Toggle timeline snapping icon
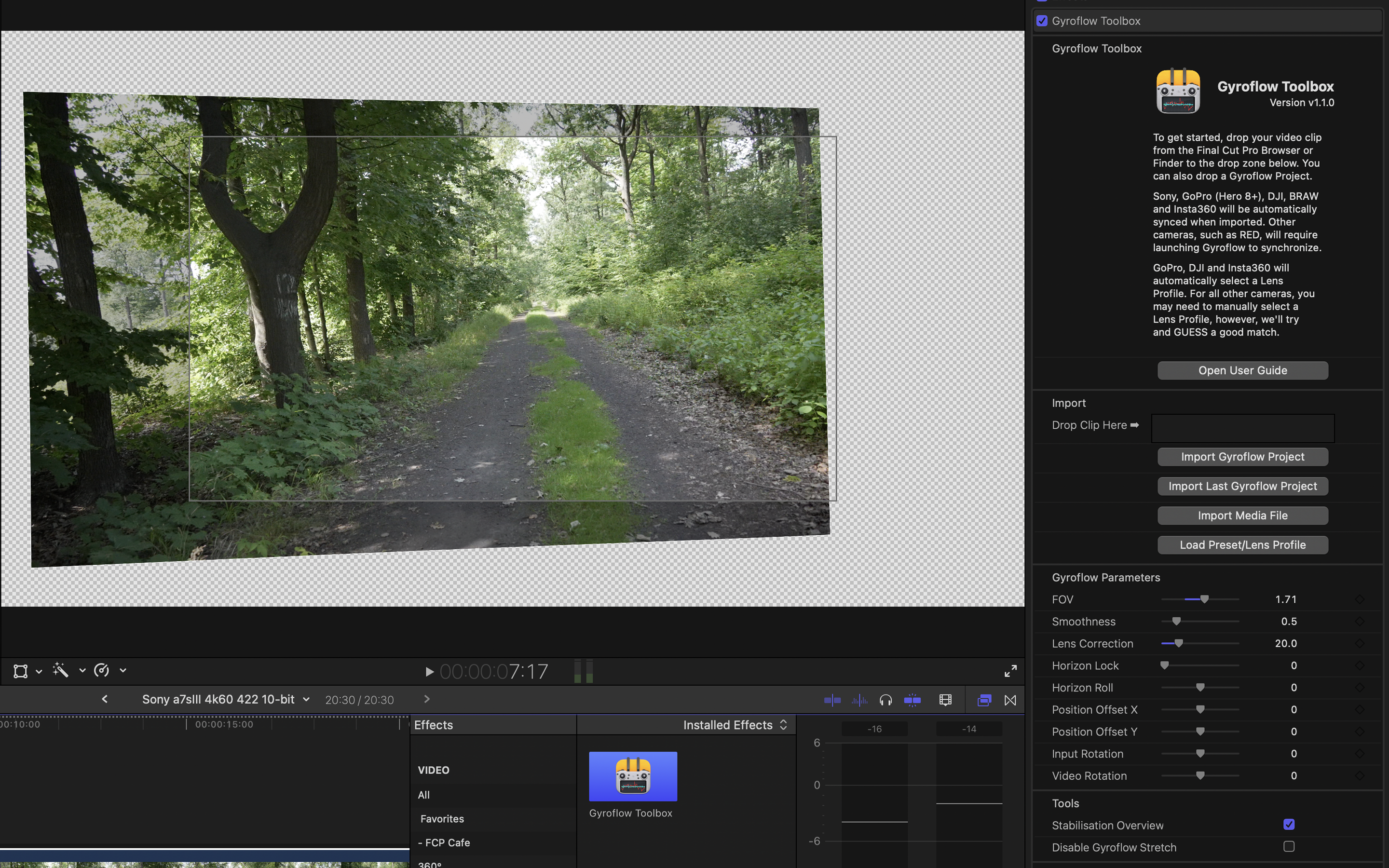This screenshot has width=1389, height=868. pyautogui.click(x=912, y=700)
